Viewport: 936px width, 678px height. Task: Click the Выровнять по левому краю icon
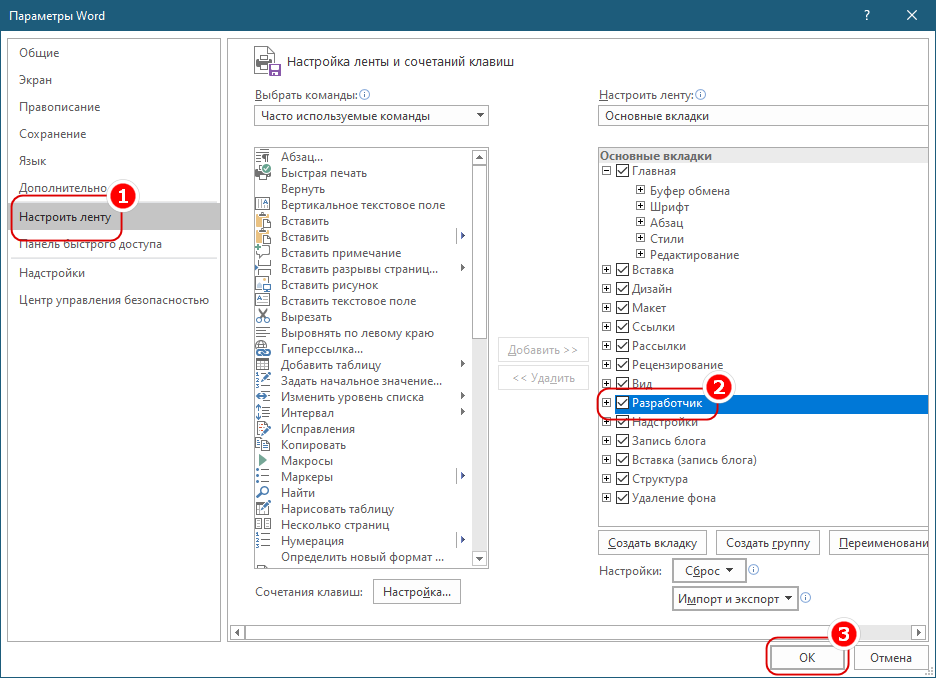pyautogui.click(x=263, y=333)
